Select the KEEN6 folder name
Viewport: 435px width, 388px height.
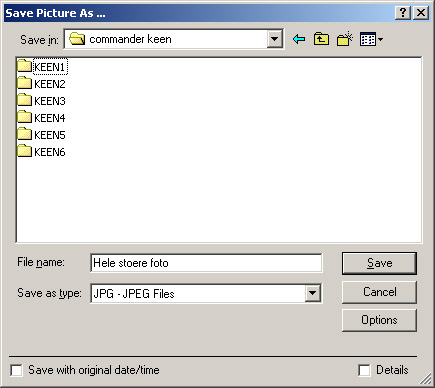(50, 152)
